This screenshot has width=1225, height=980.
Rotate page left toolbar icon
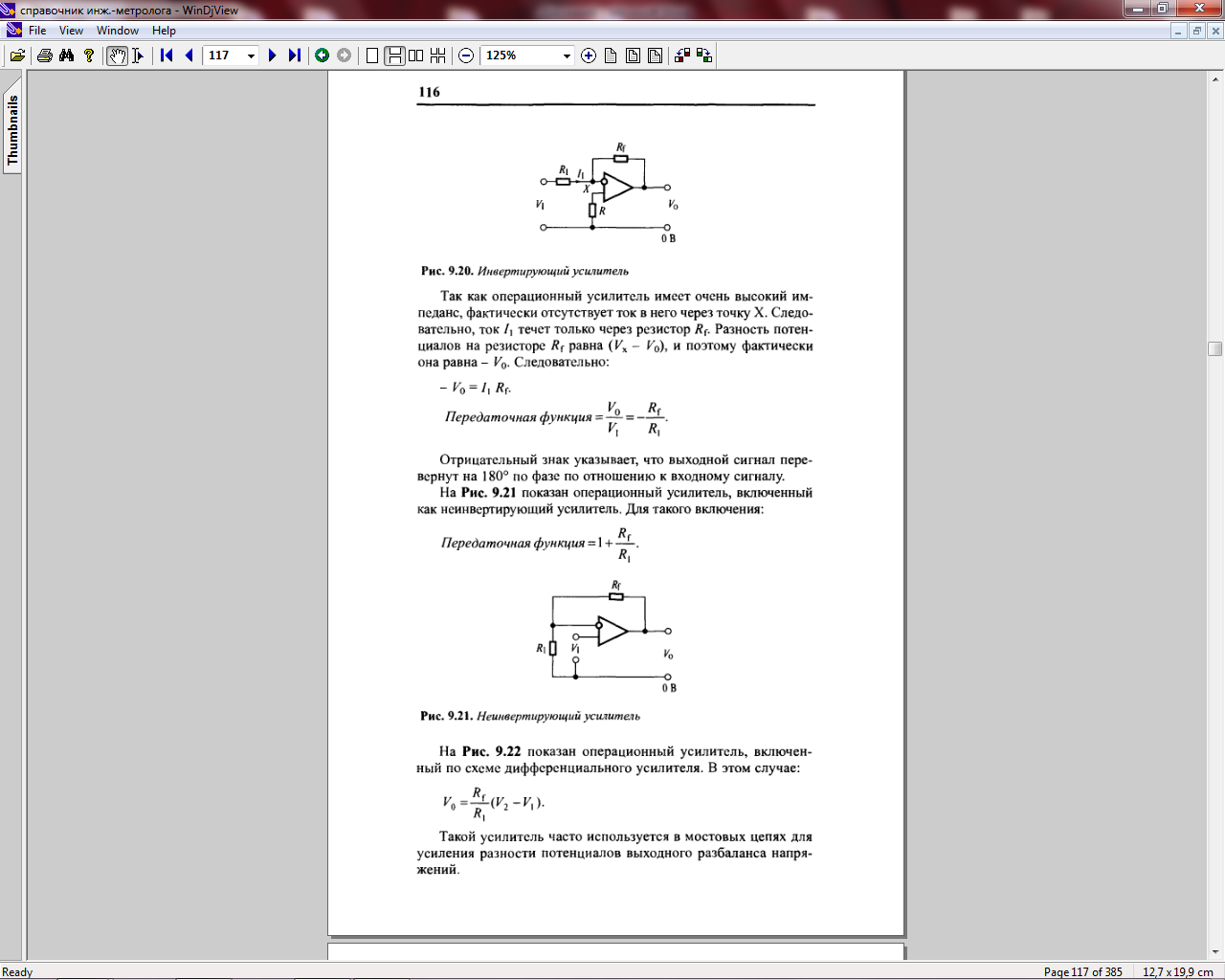click(x=682, y=56)
